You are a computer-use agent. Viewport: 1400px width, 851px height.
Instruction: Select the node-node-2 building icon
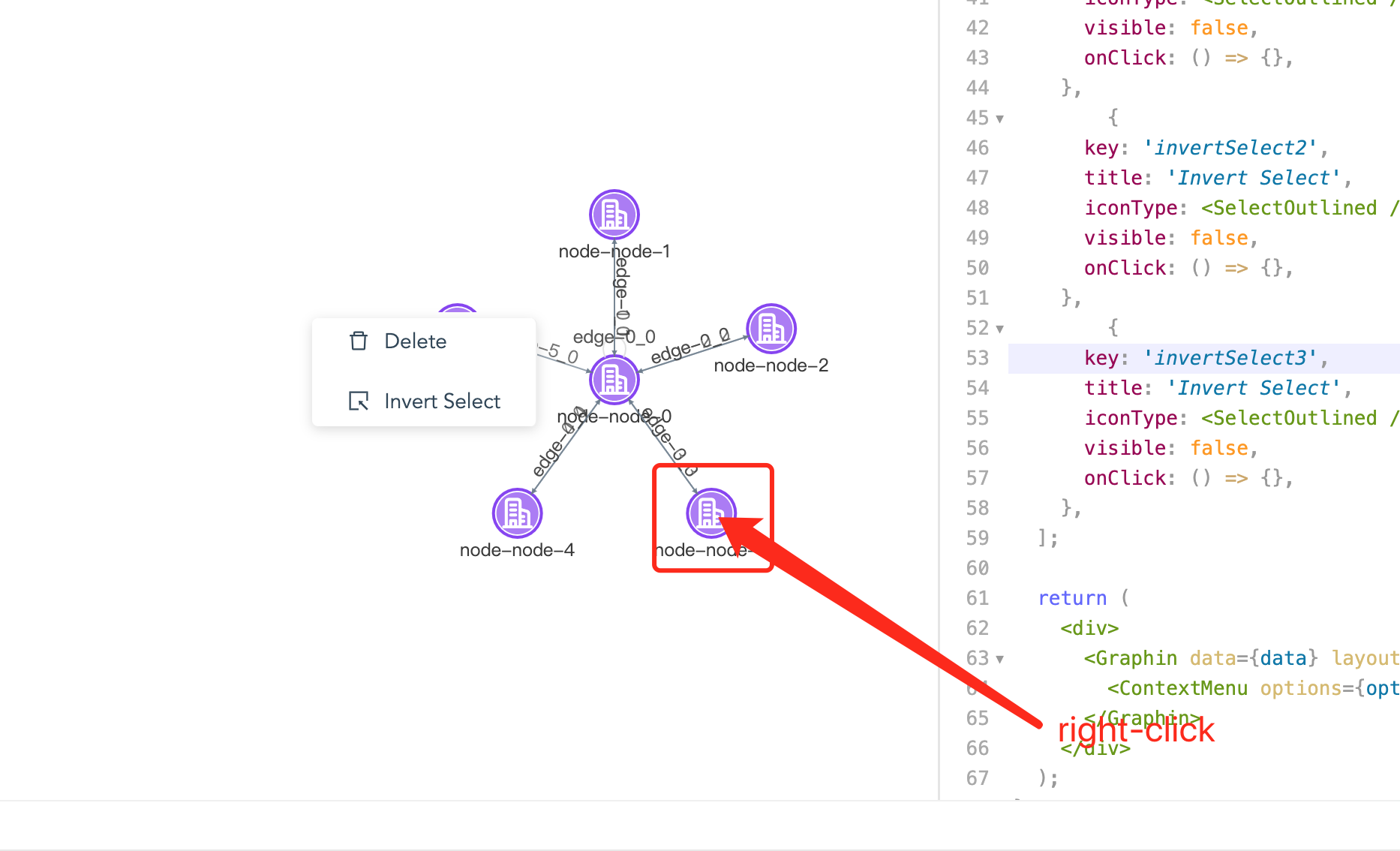click(771, 327)
